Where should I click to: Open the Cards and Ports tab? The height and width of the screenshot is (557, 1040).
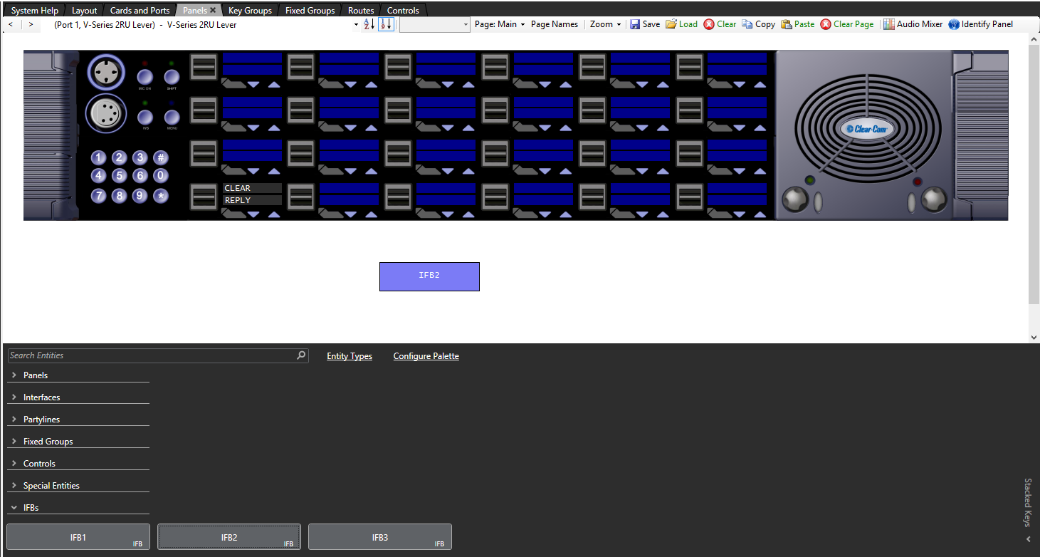[x=139, y=10]
